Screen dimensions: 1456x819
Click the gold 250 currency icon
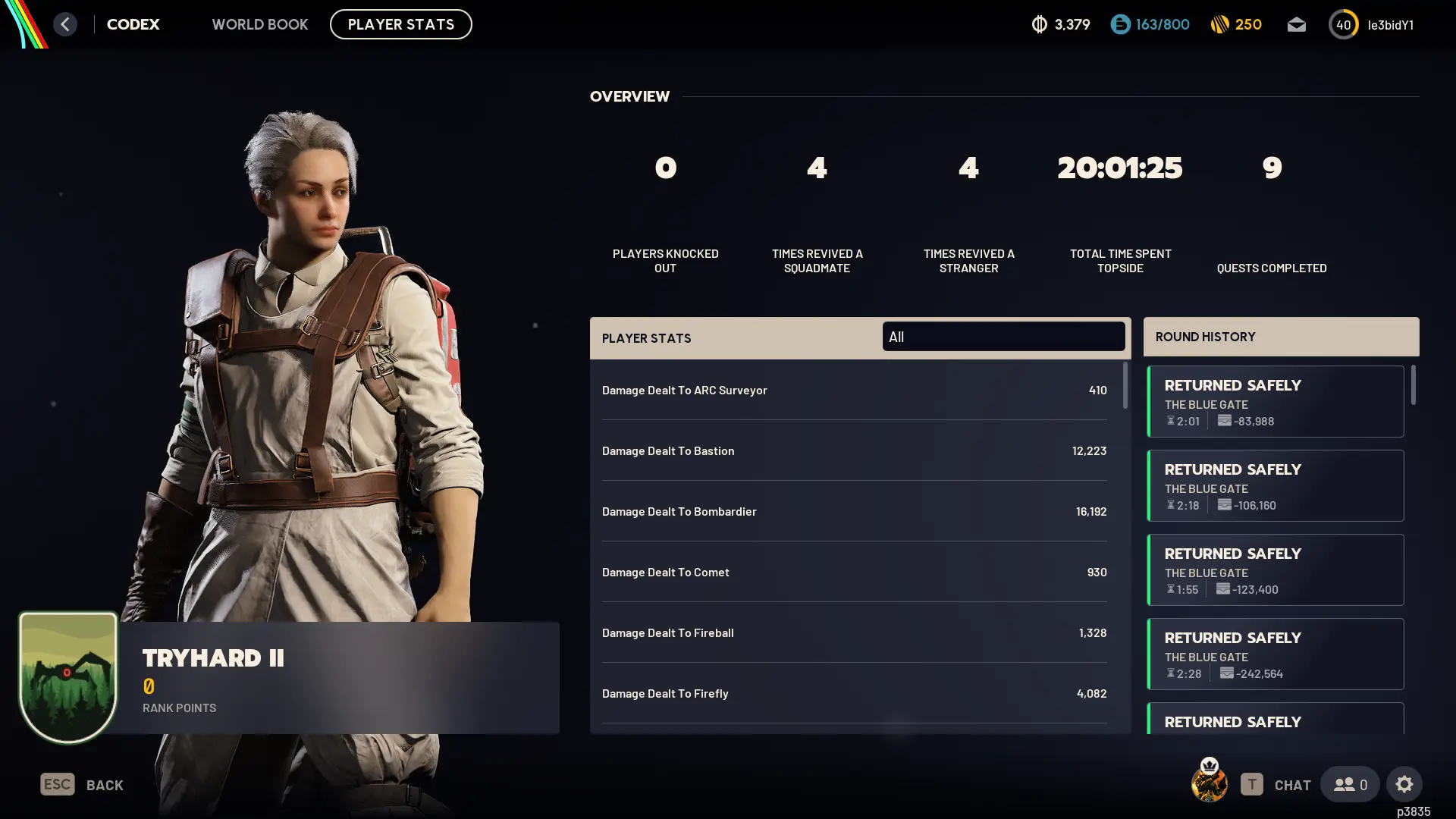tap(1219, 24)
